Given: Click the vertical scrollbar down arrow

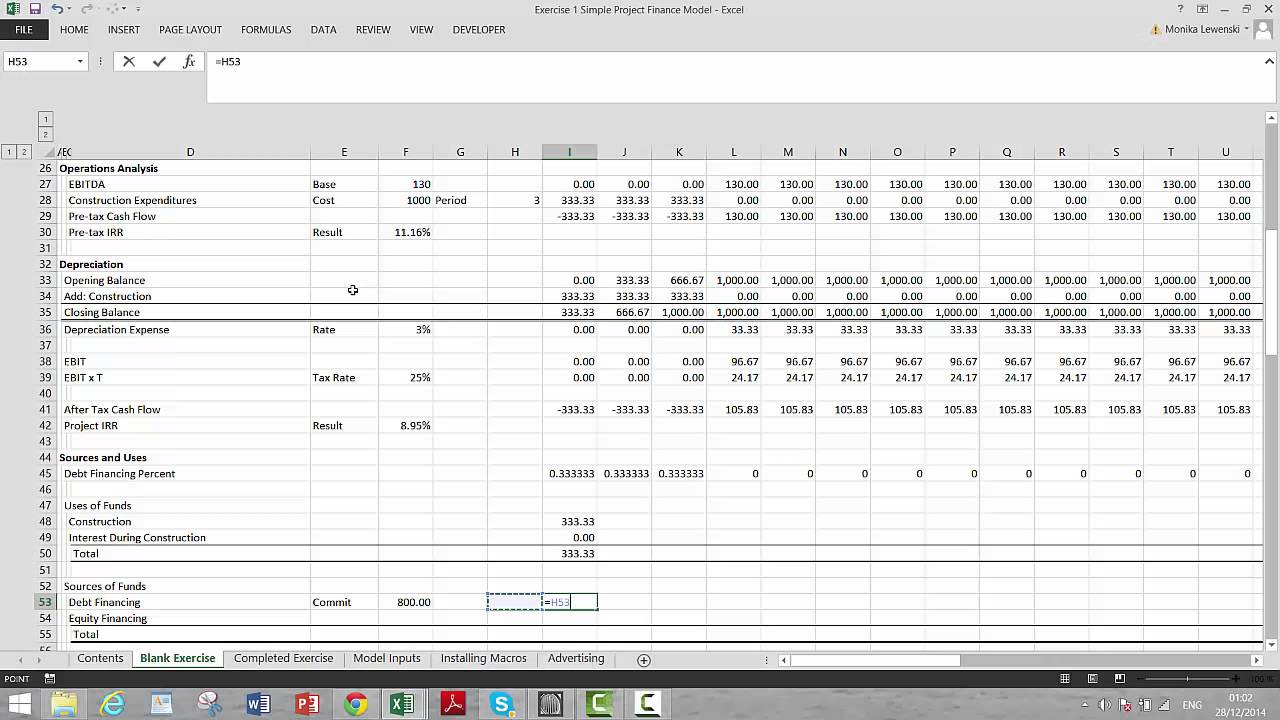Looking at the screenshot, I should [1271, 645].
